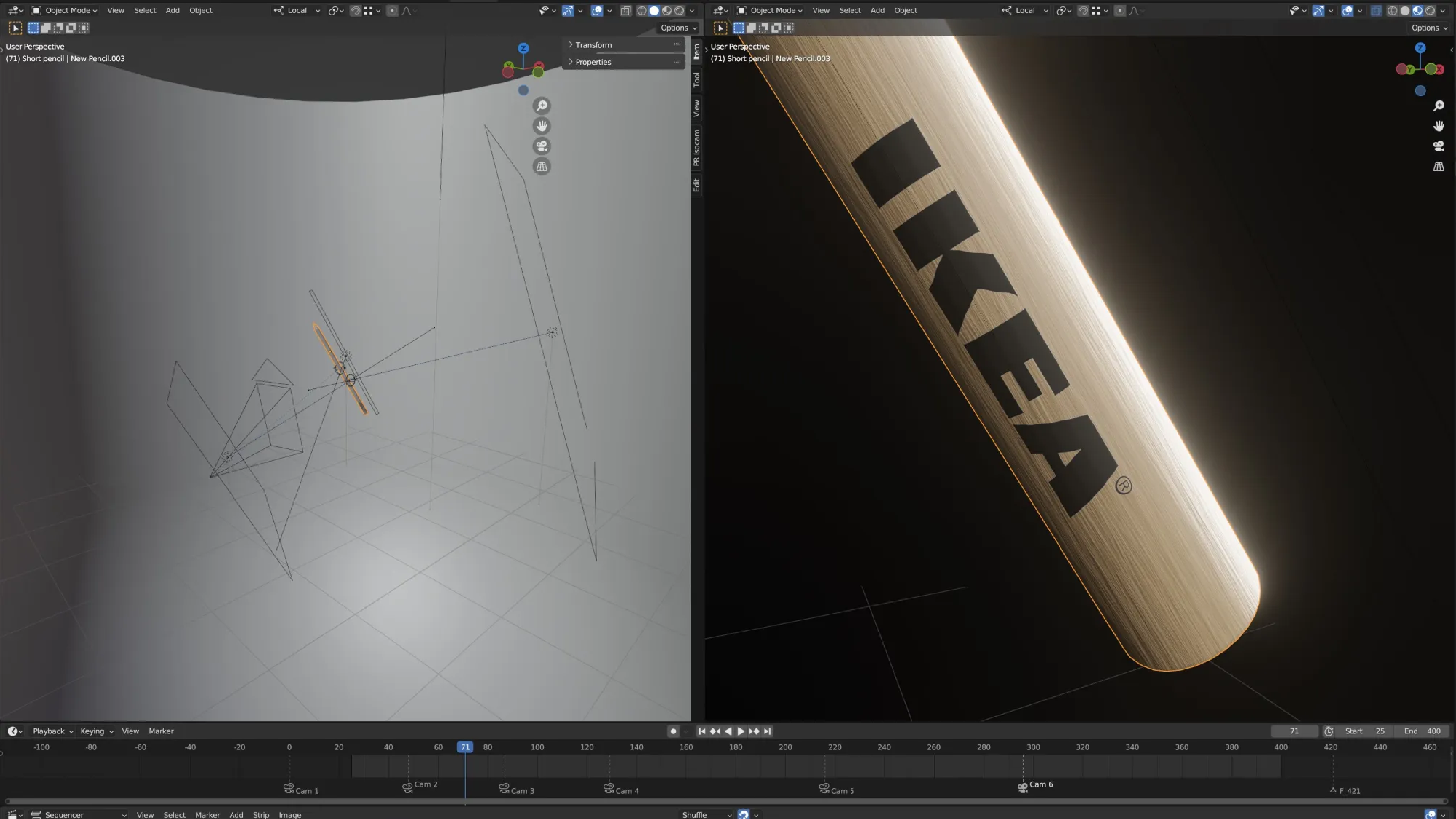Open the Add menu in right viewport
Image resolution: width=1456 pixels, height=819 pixels.
(x=877, y=10)
